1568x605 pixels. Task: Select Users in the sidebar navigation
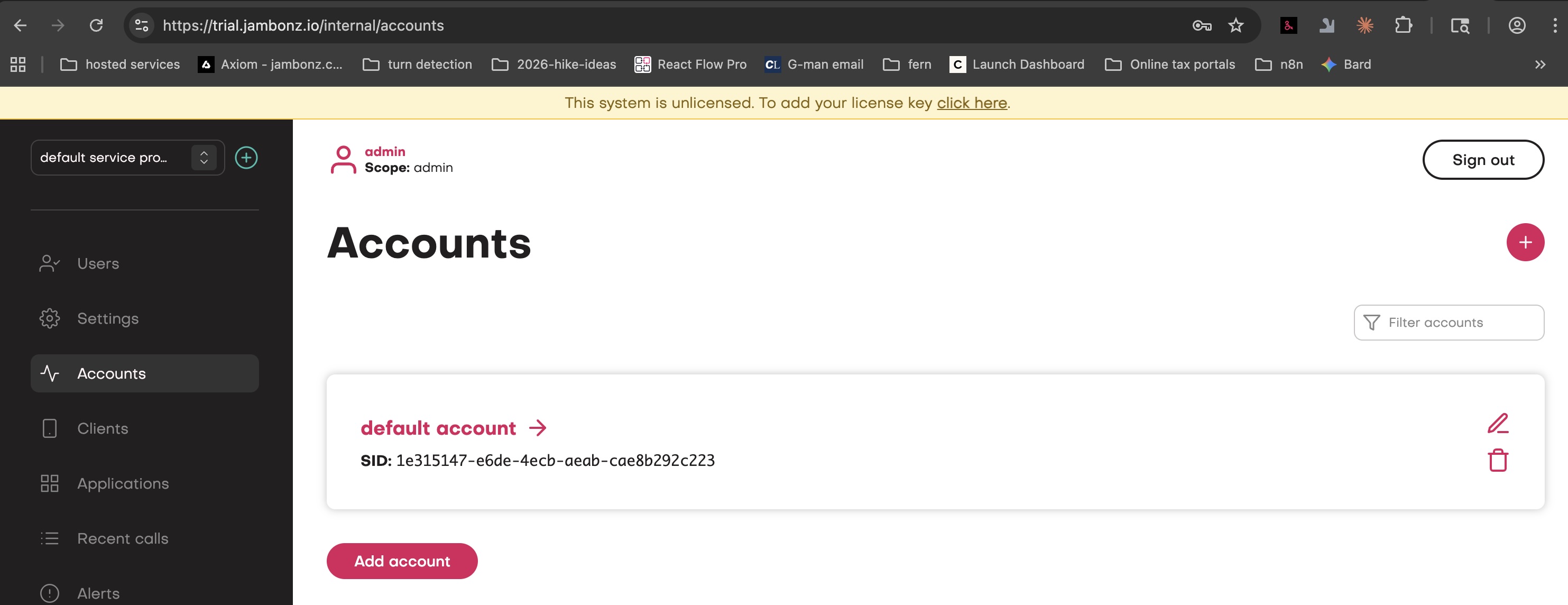point(97,263)
